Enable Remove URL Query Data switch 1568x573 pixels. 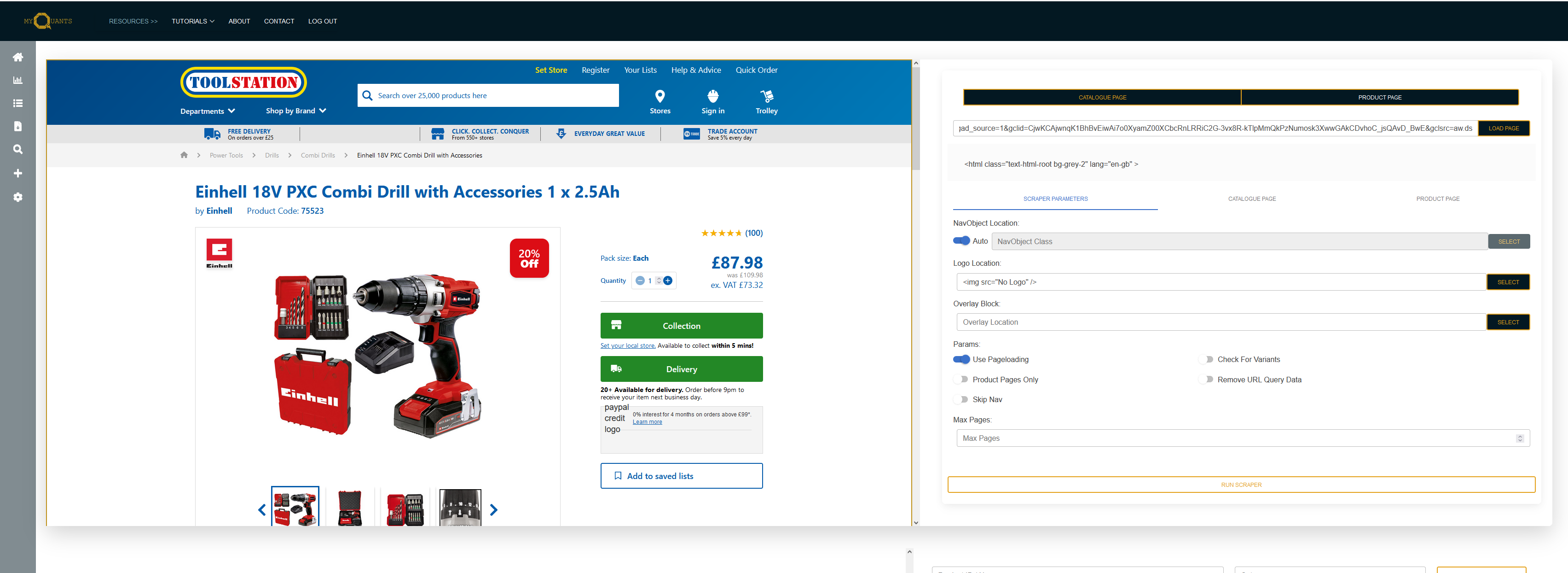[1206, 380]
